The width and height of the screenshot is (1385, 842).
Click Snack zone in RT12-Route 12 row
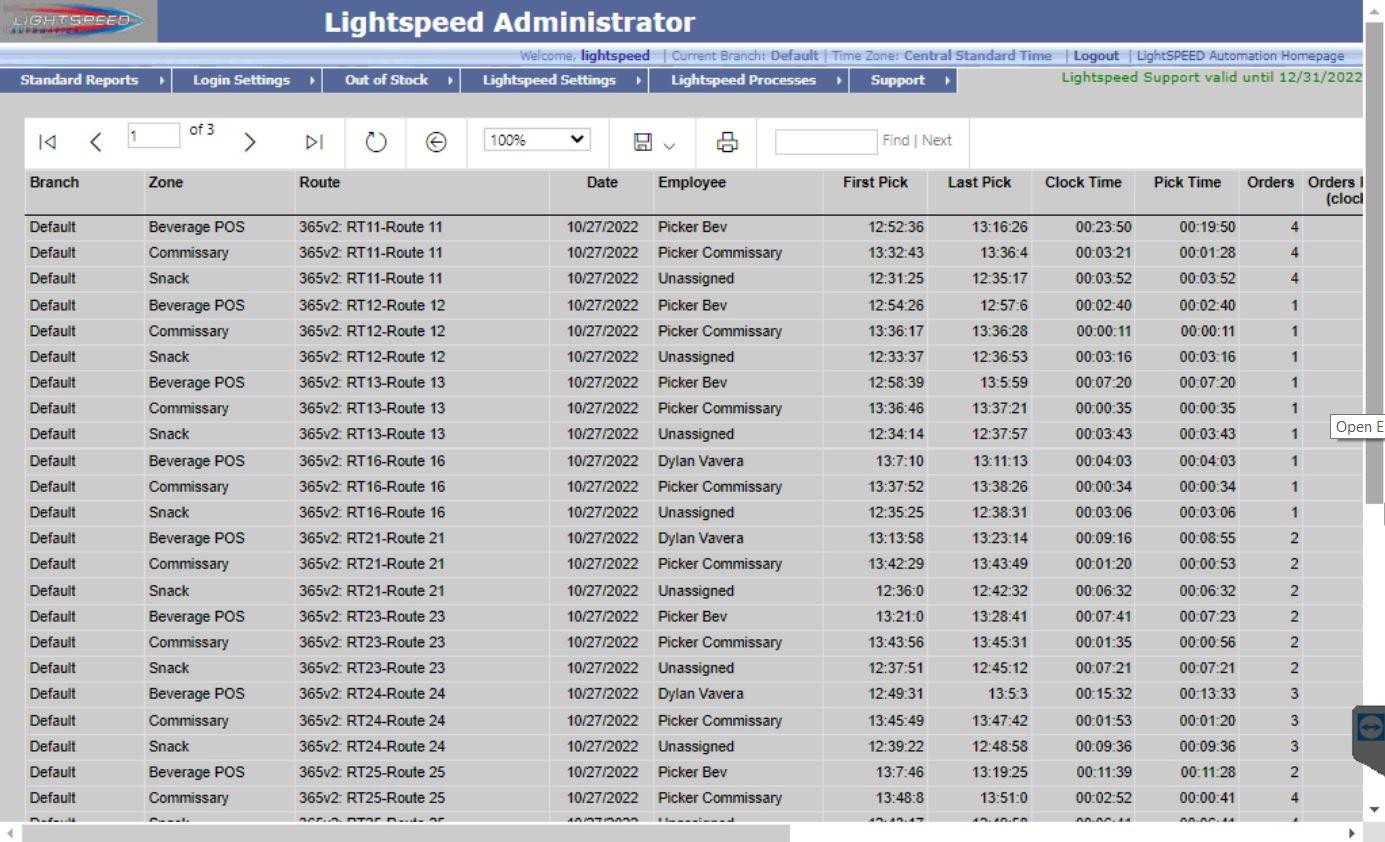tap(168, 357)
